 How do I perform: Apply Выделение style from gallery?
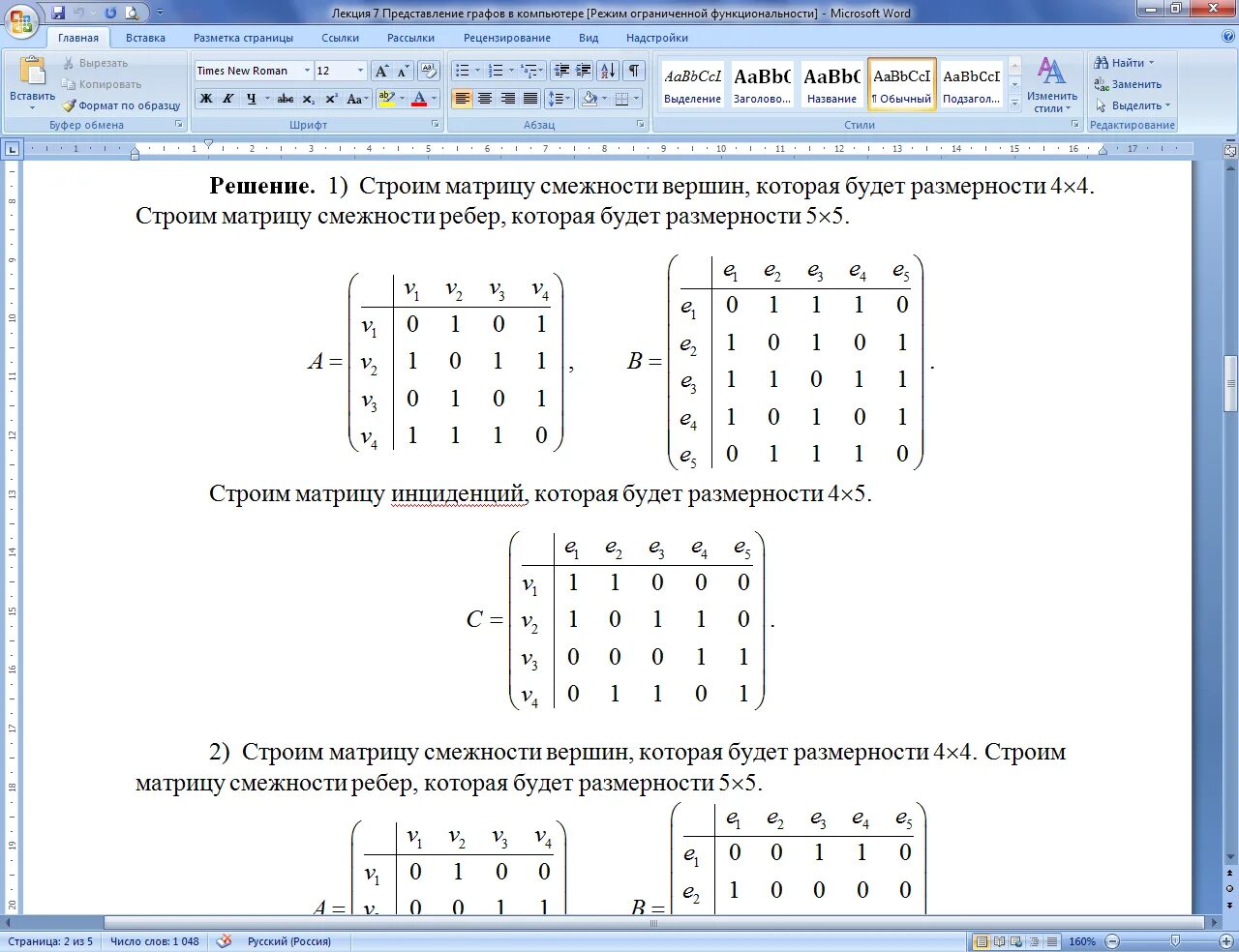coord(692,85)
